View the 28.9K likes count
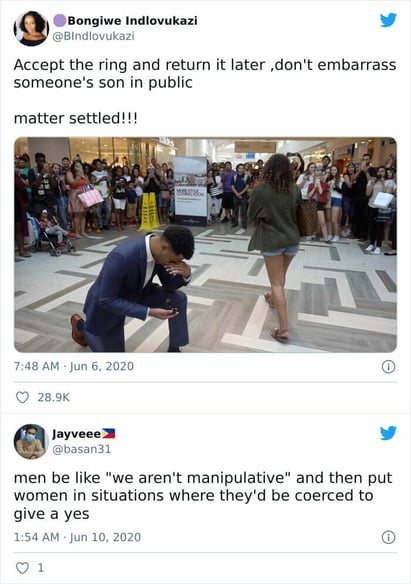 point(54,397)
